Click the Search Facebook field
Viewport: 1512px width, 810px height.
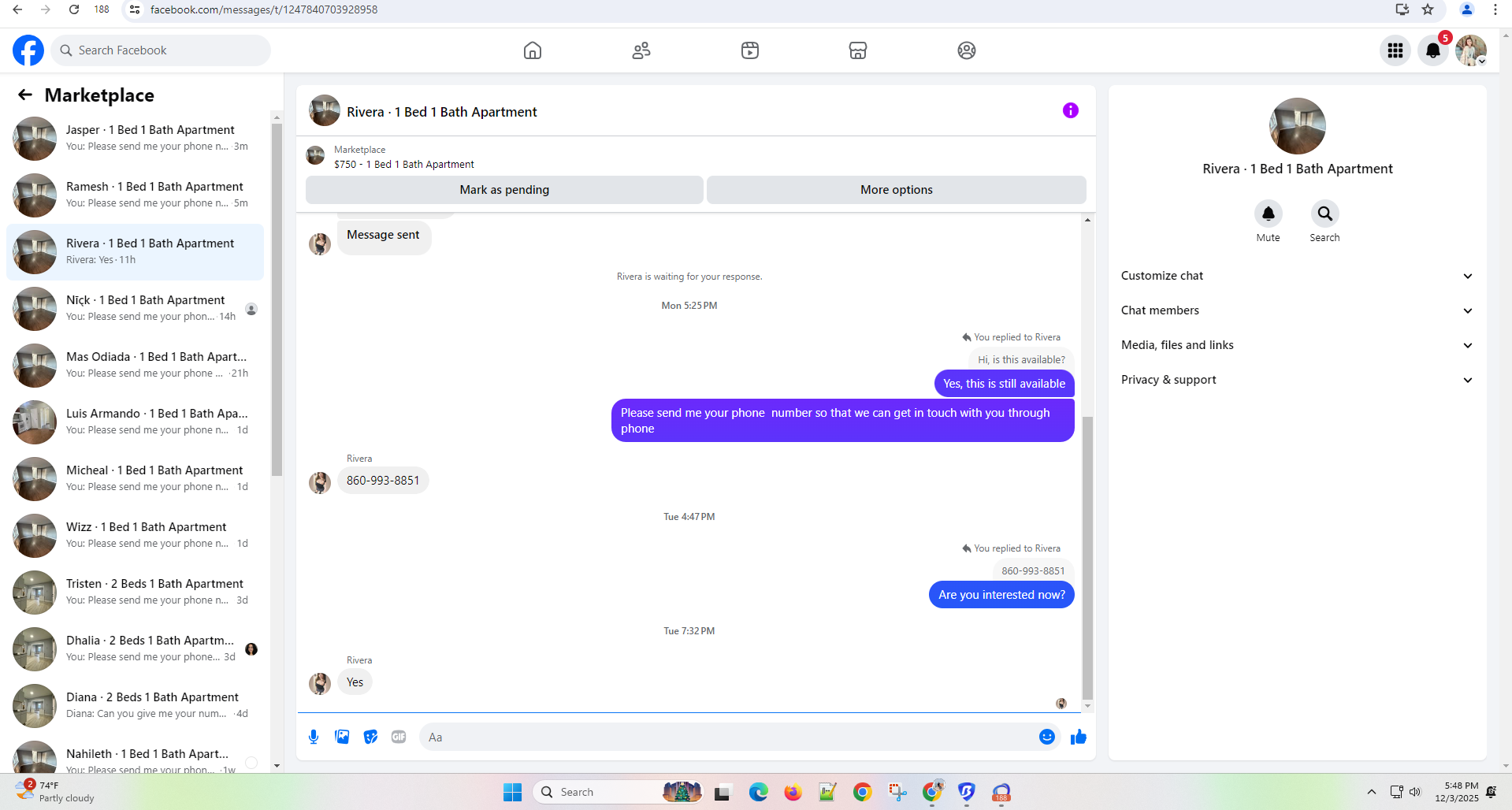tap(162, 50)
